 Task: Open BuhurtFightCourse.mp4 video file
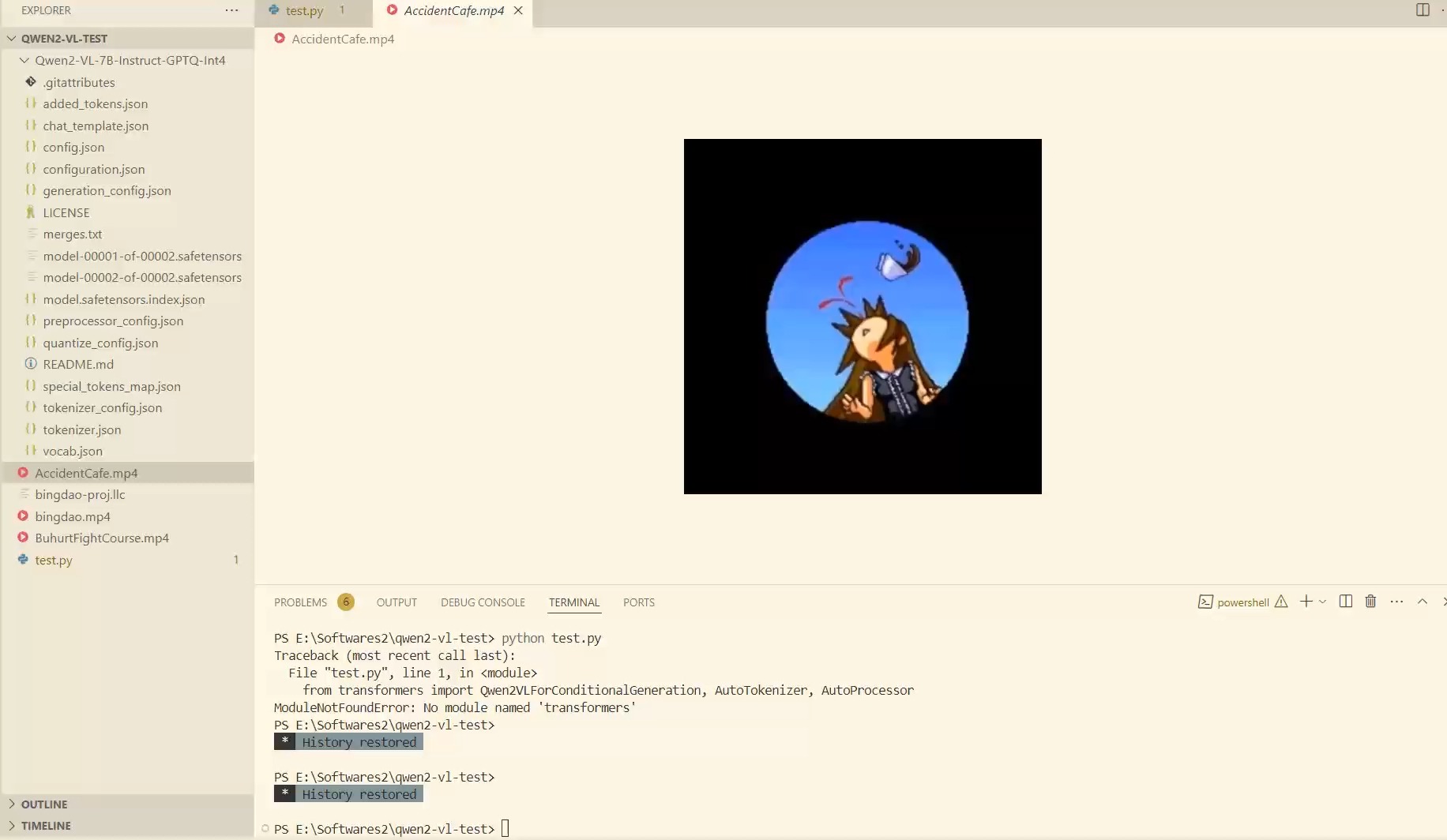102,538
